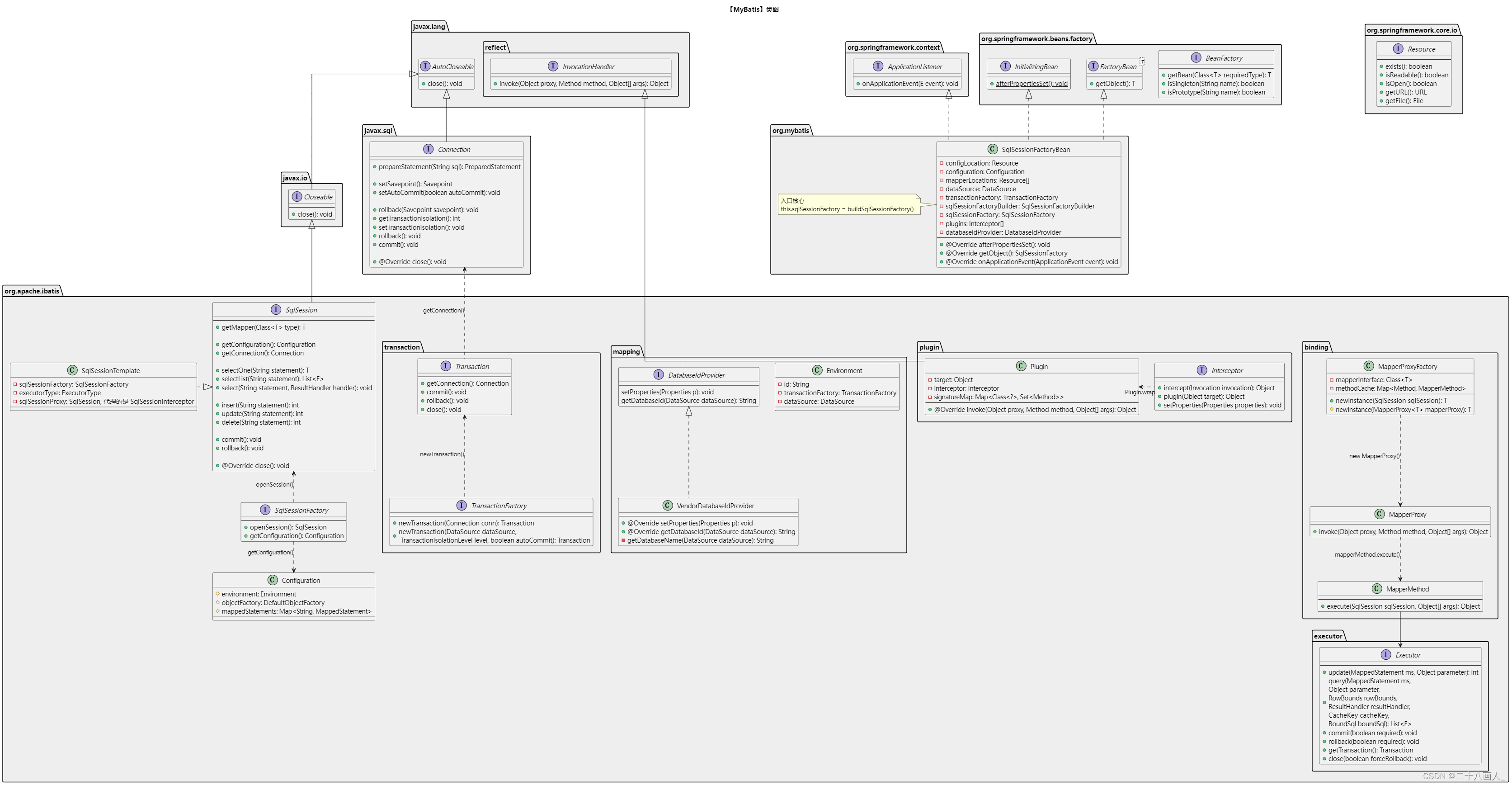Select the transaction package label
Screen dimensions: 1512x785
[x=402, y=347]
